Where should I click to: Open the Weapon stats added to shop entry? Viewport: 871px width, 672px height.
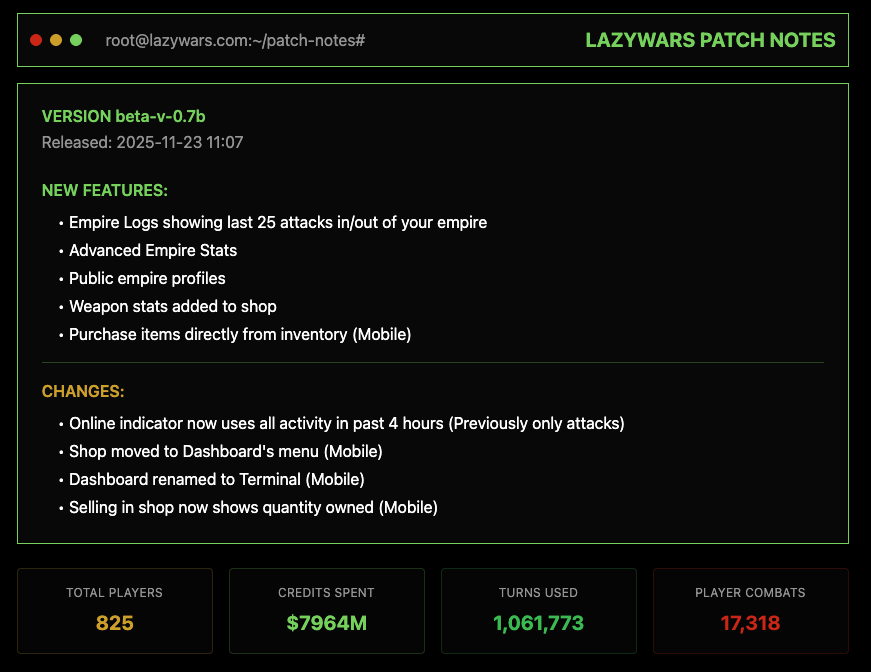pos(172,306)
